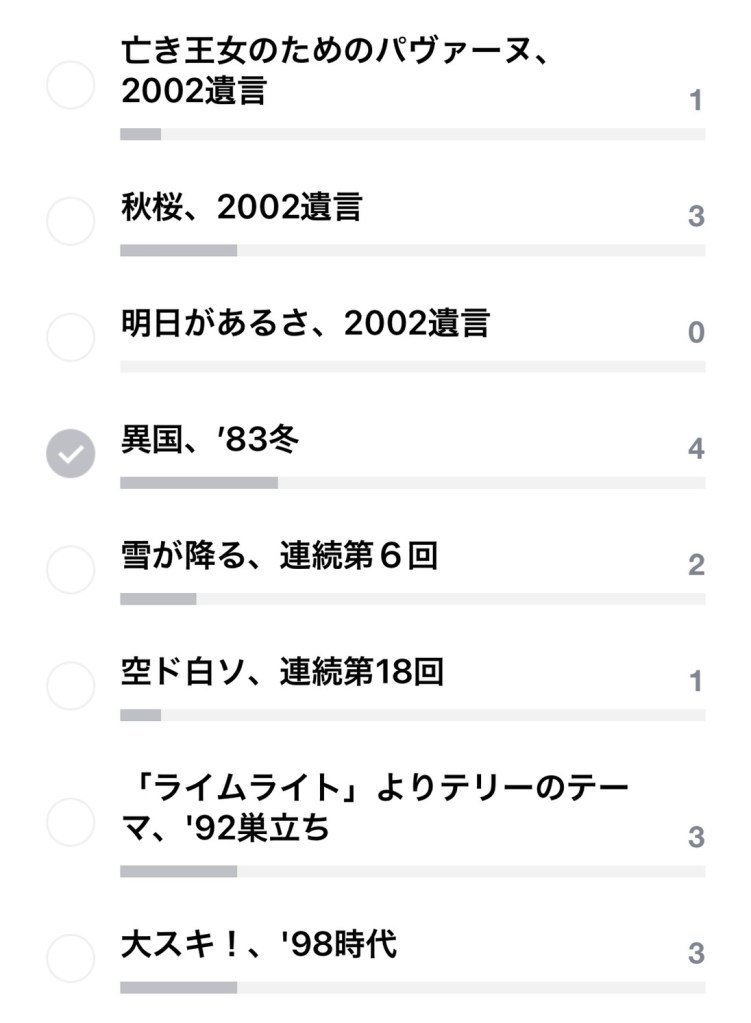Select the 秋桜、2002遺言 radio button
751x1023 pixels.
tap(71, 222)
